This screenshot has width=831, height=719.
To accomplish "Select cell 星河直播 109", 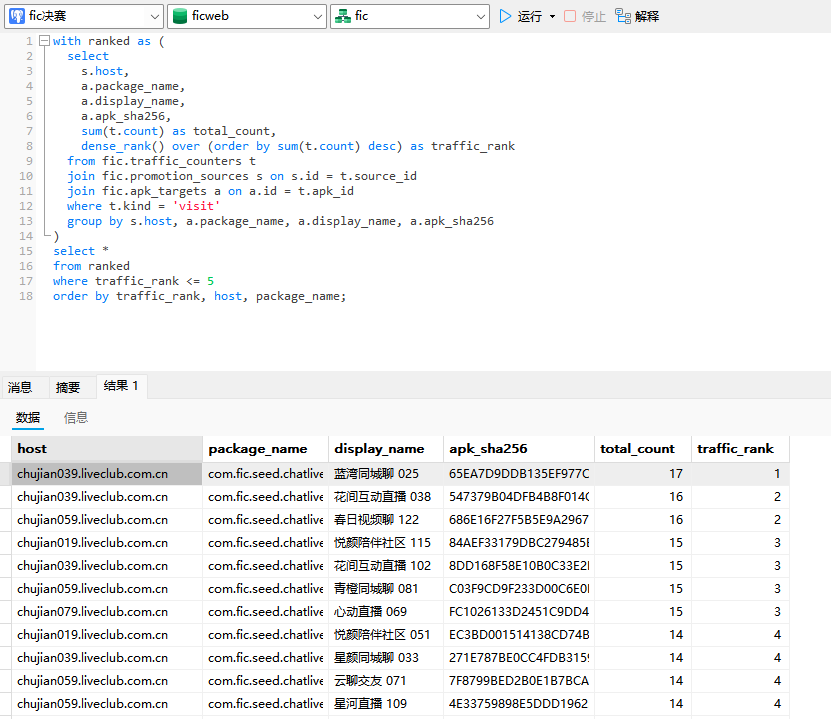I will (386, 704).
